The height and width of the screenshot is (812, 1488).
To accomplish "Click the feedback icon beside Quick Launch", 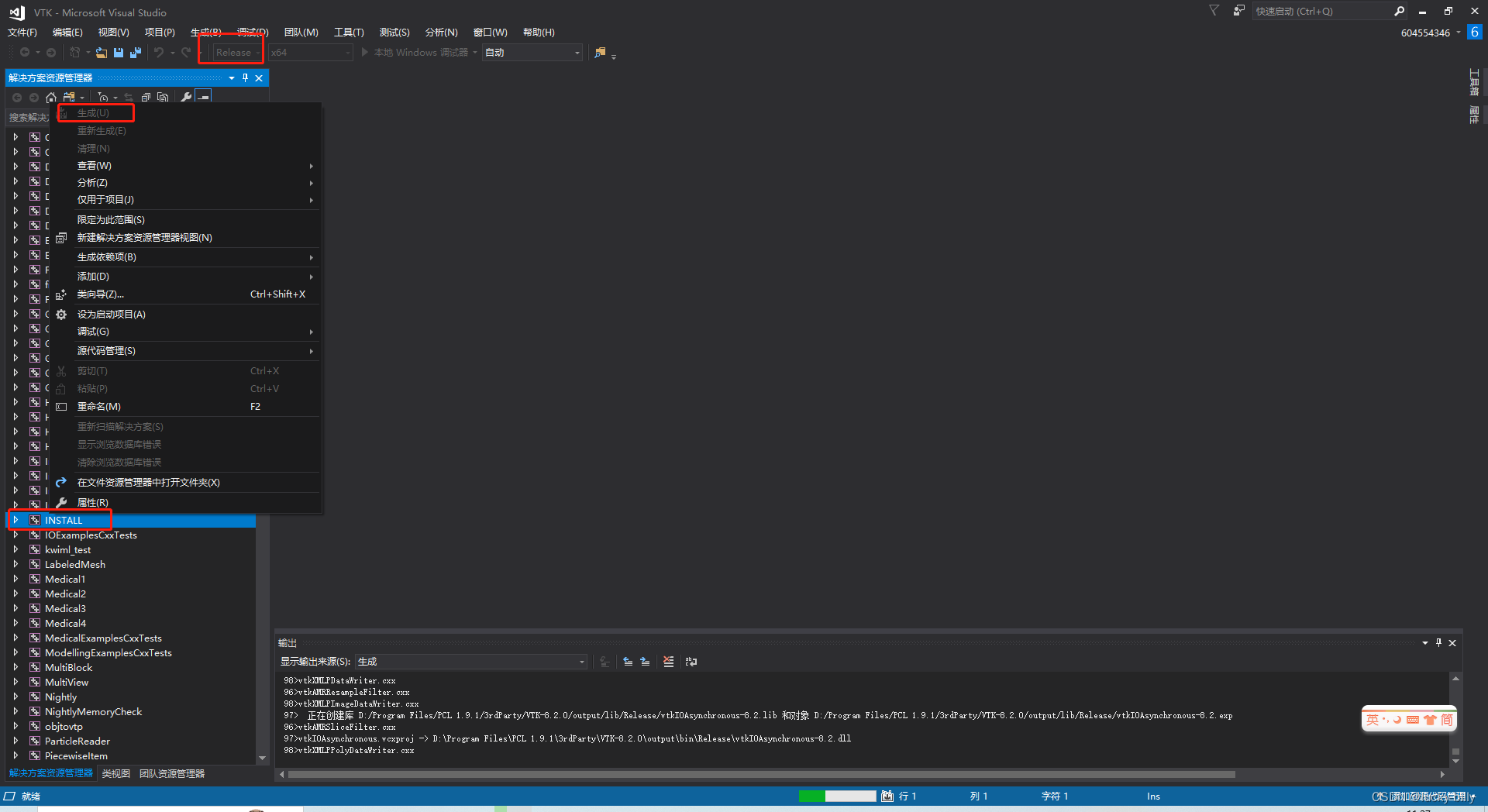I will click(x=1238, y=11).
